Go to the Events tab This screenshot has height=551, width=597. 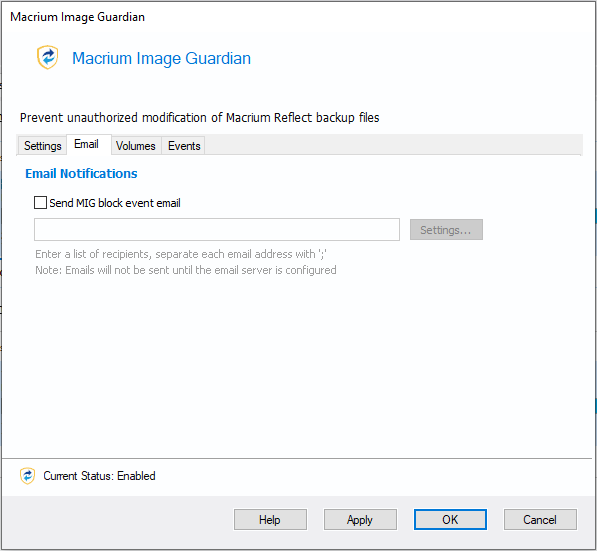click(x=184, y=146)
